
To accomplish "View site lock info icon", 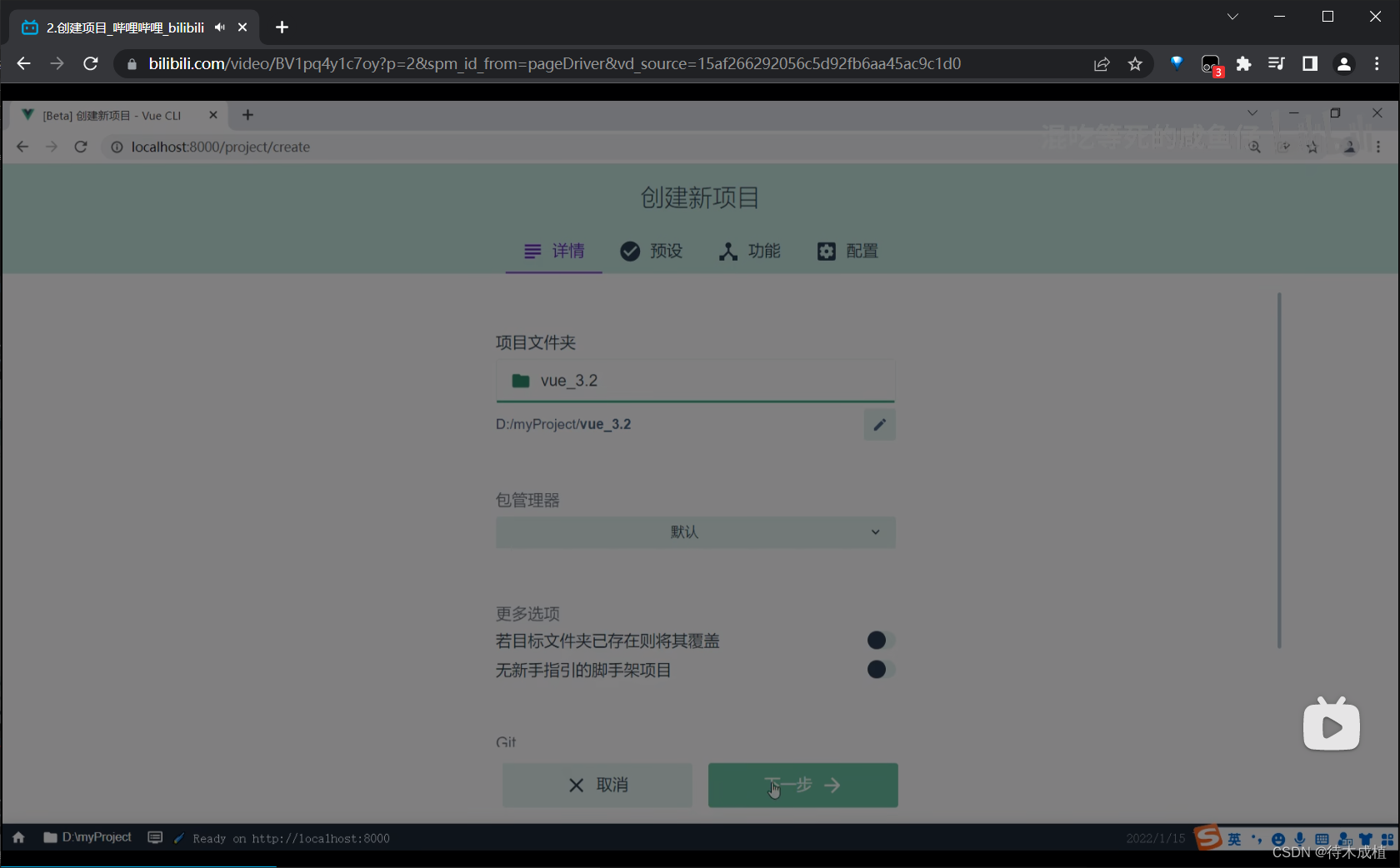I will point(132,64).
